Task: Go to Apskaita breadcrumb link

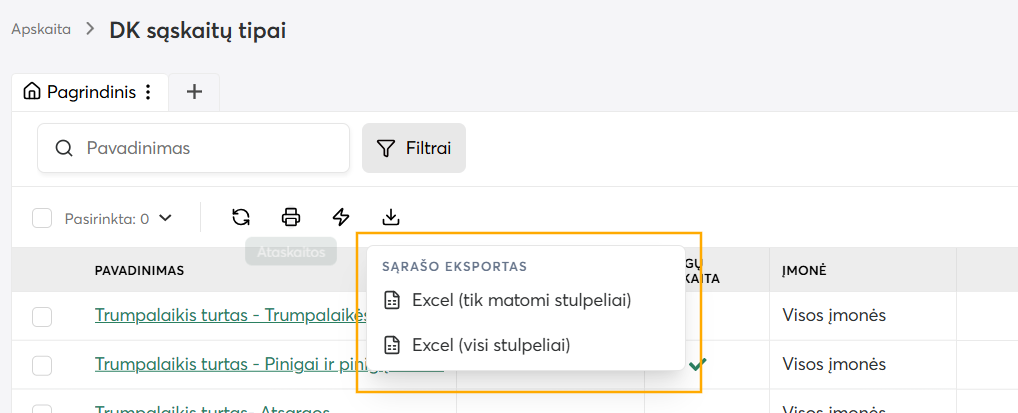Action: pyautogui.click(x=41, y=29)
